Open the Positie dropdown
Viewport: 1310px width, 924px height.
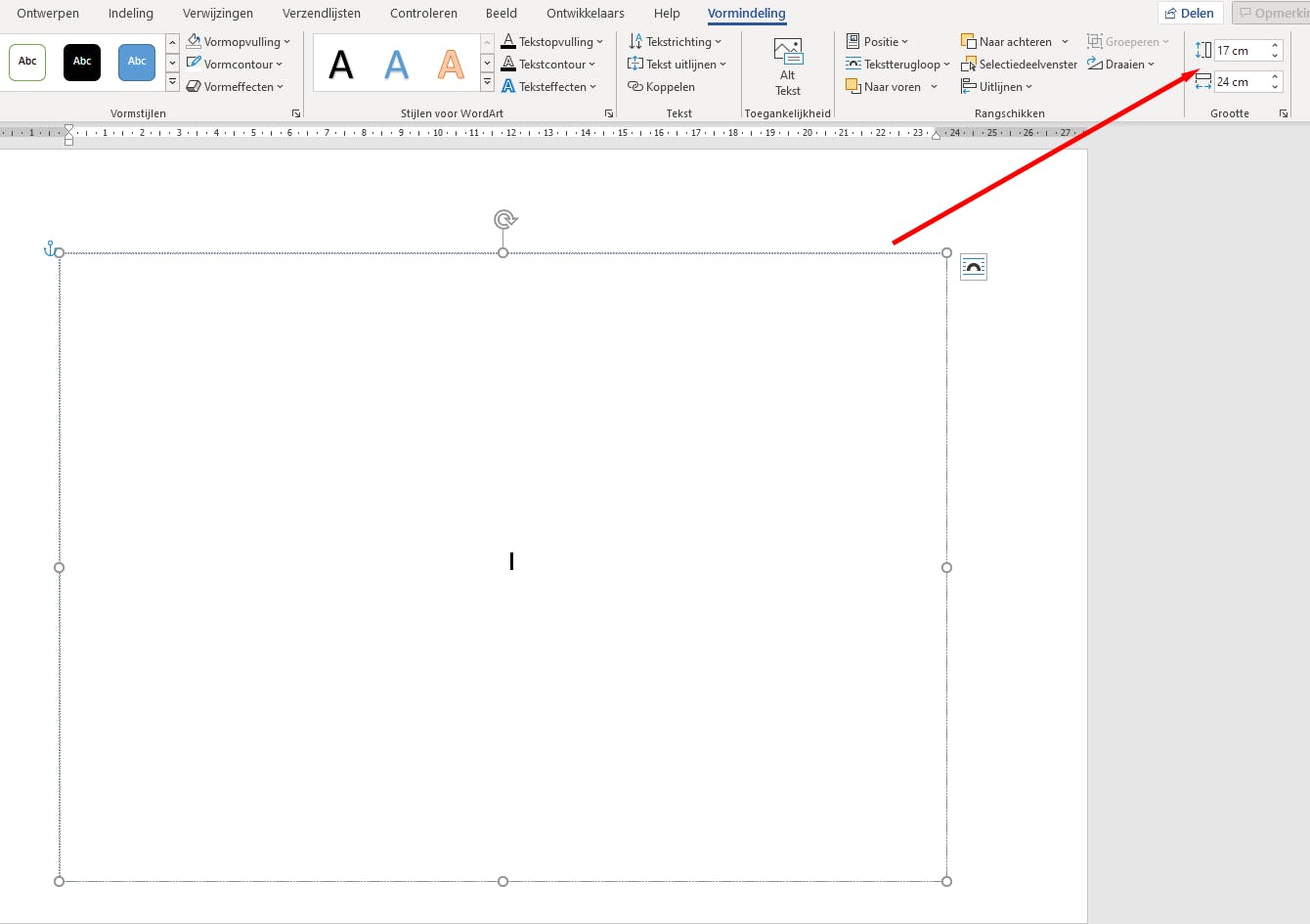(x=877, y=42)
